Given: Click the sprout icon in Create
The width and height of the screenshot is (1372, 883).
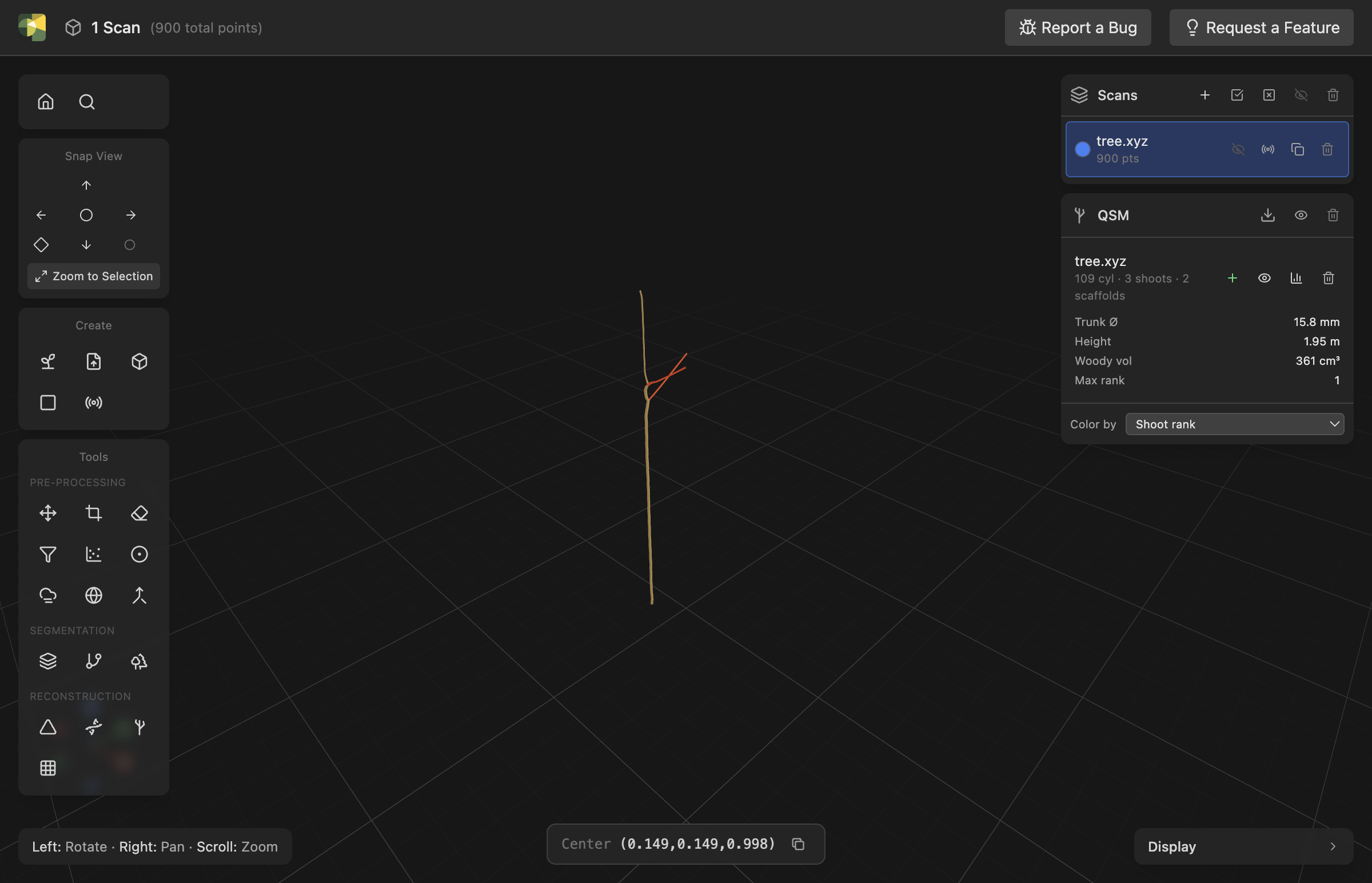Looking at the screenshot, I should click(x=48, y=362).
